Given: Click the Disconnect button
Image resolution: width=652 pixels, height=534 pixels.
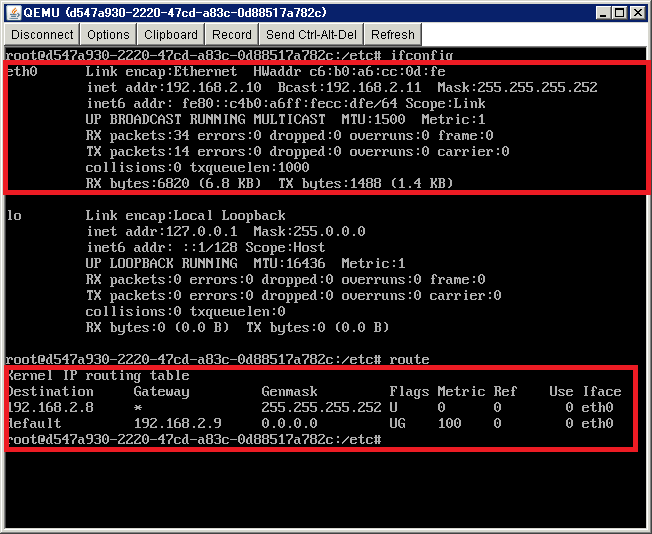Looking at the screenshot, I should coord(42,35).
